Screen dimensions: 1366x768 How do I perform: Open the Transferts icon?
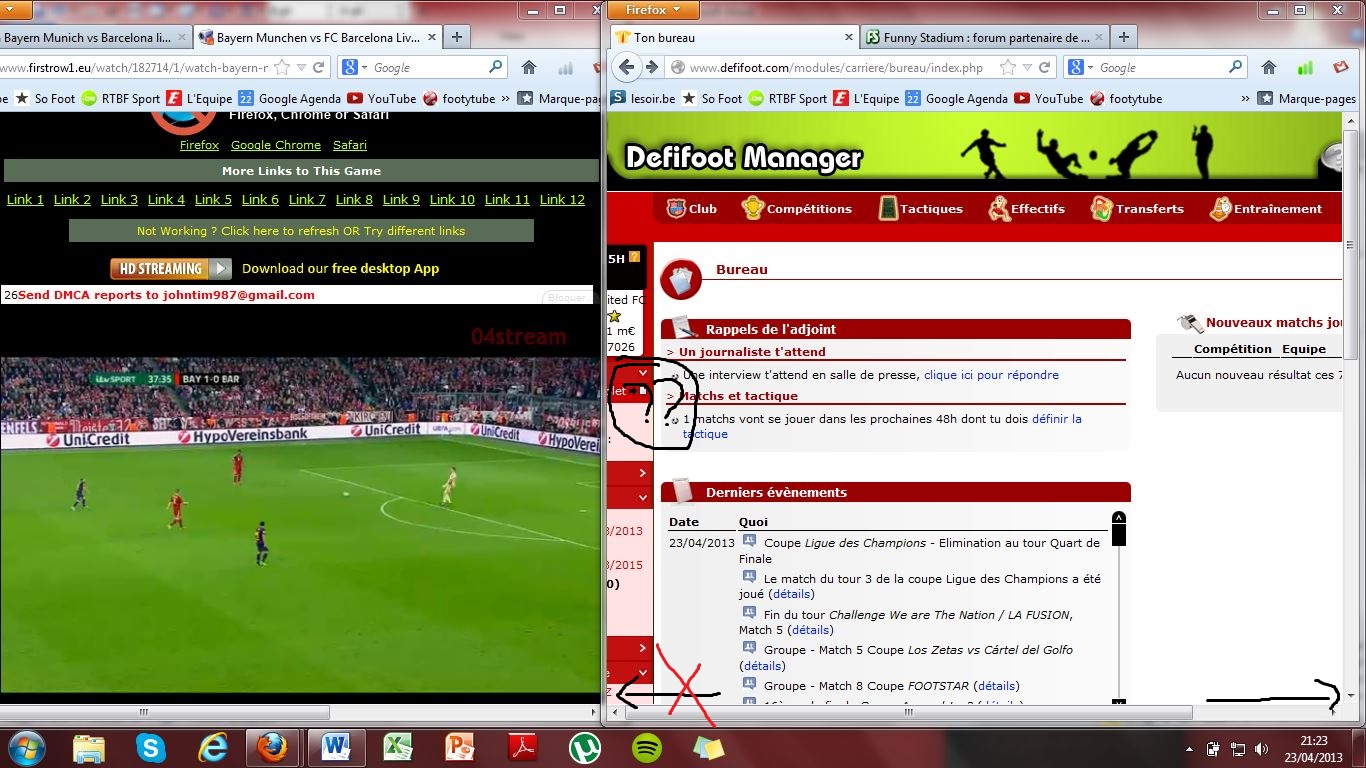pyautogui.click(x=1102, y=209)
